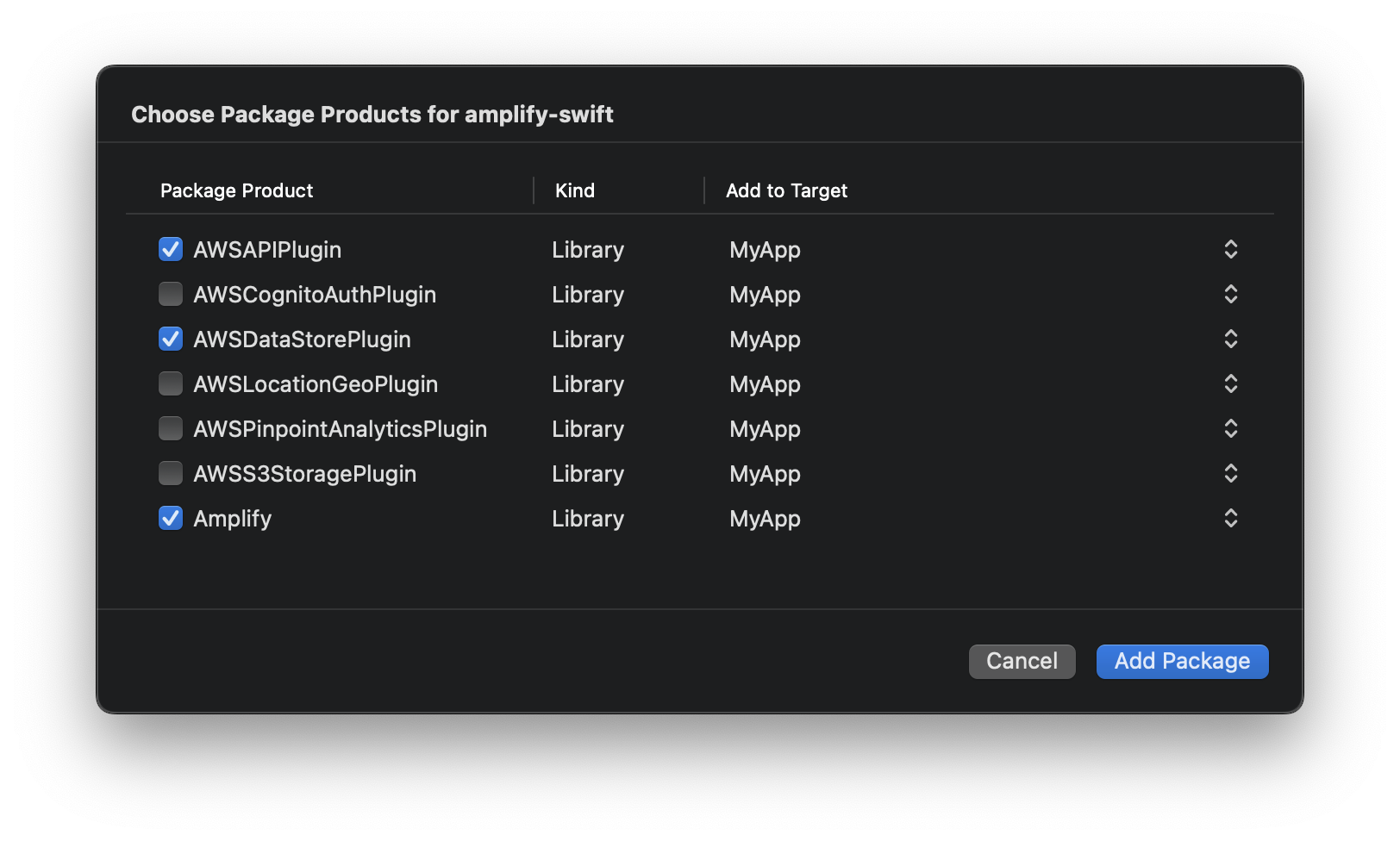Select the AWSCognitoAuthPlugin product name
Viewport: 1400px width, 841px height.
[x=315, y=295]
